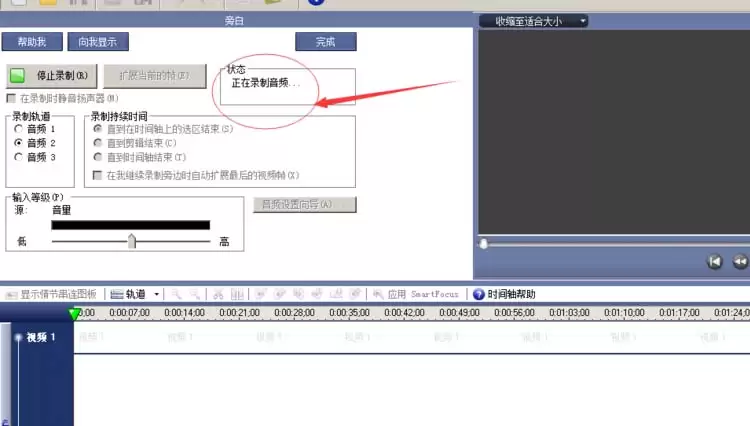This screenshot has height=426, width=750.
Task: Click 显示情节串连图板 toolbar item
Action: point(51,295)
